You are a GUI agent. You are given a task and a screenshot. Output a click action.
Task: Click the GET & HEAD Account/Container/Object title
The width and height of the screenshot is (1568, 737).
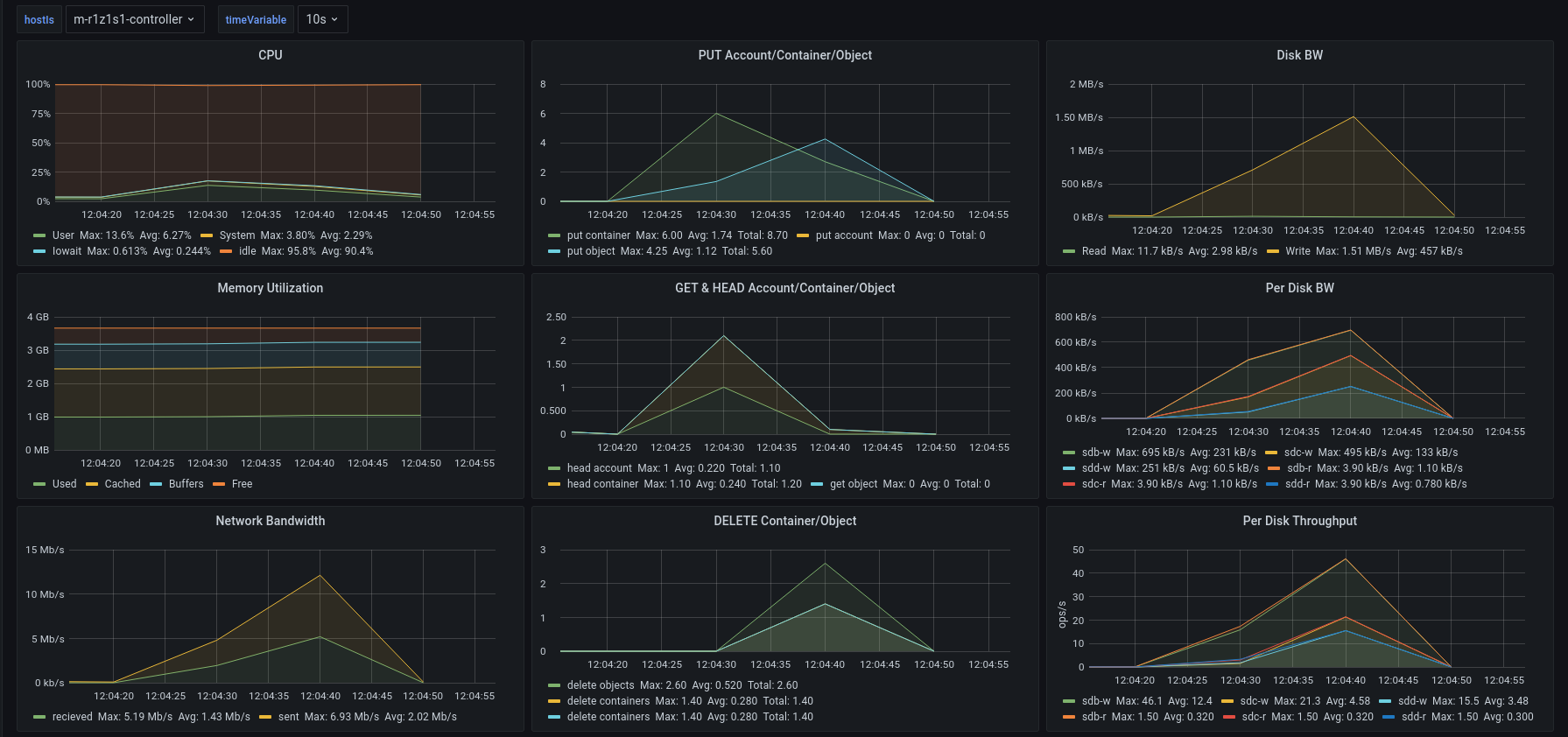pyautogui.click(x=784, y=288)
